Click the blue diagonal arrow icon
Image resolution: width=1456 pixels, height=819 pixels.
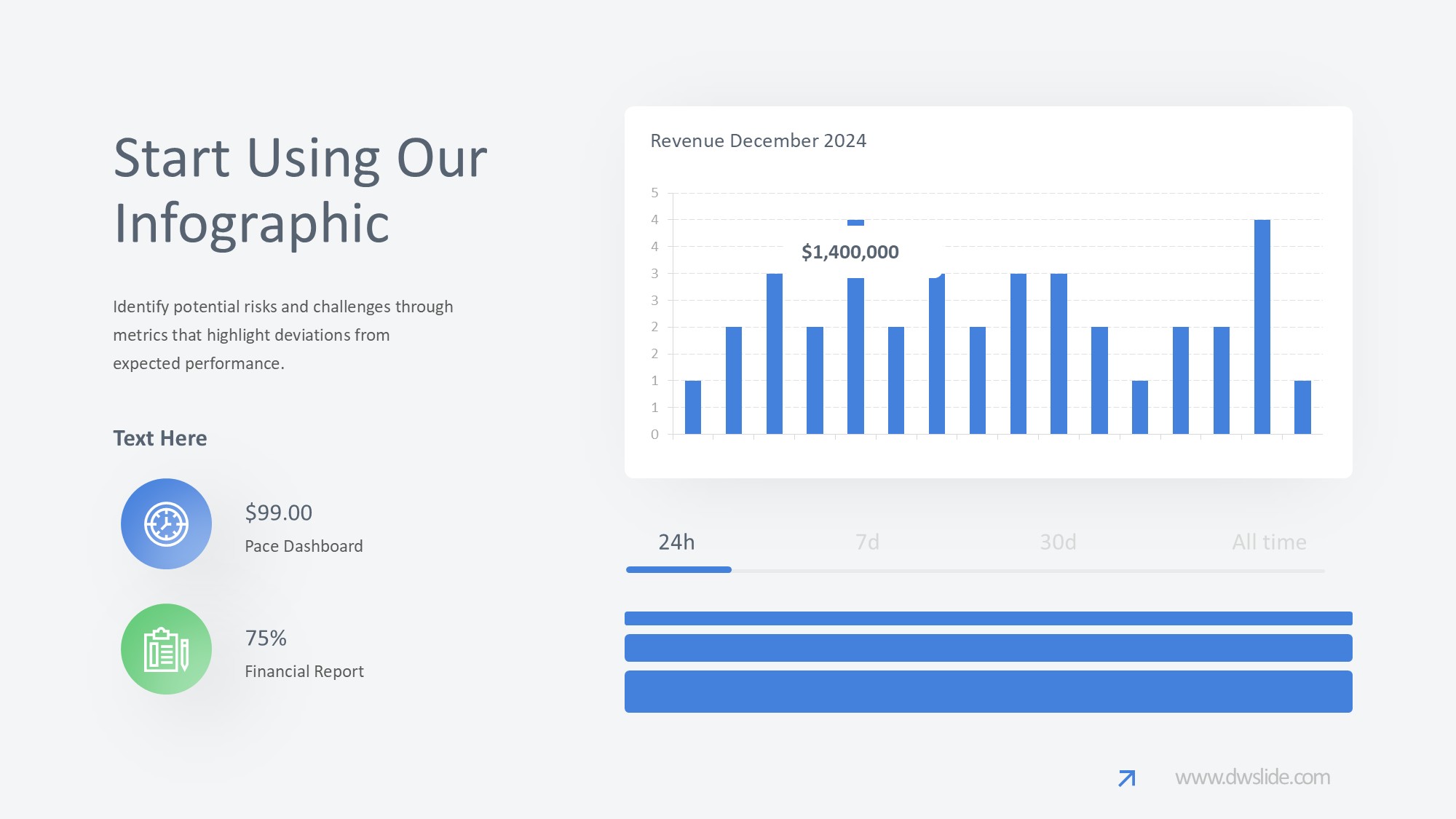[x=1126, y=778]
